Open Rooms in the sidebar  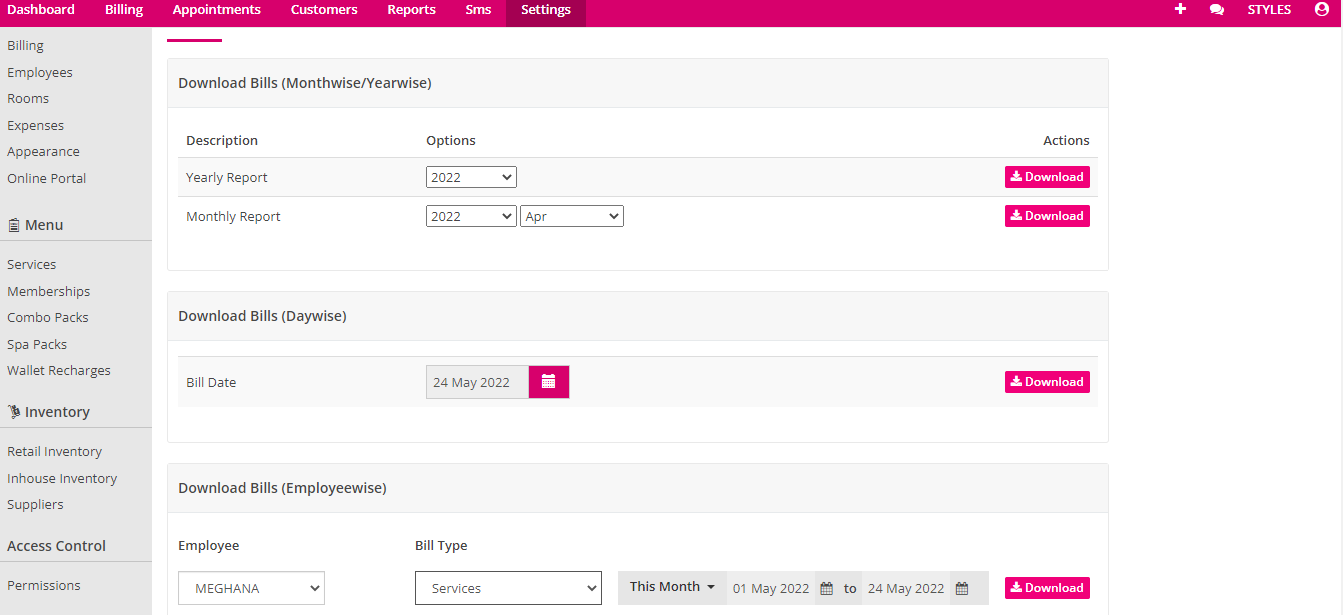pos(28,98)
